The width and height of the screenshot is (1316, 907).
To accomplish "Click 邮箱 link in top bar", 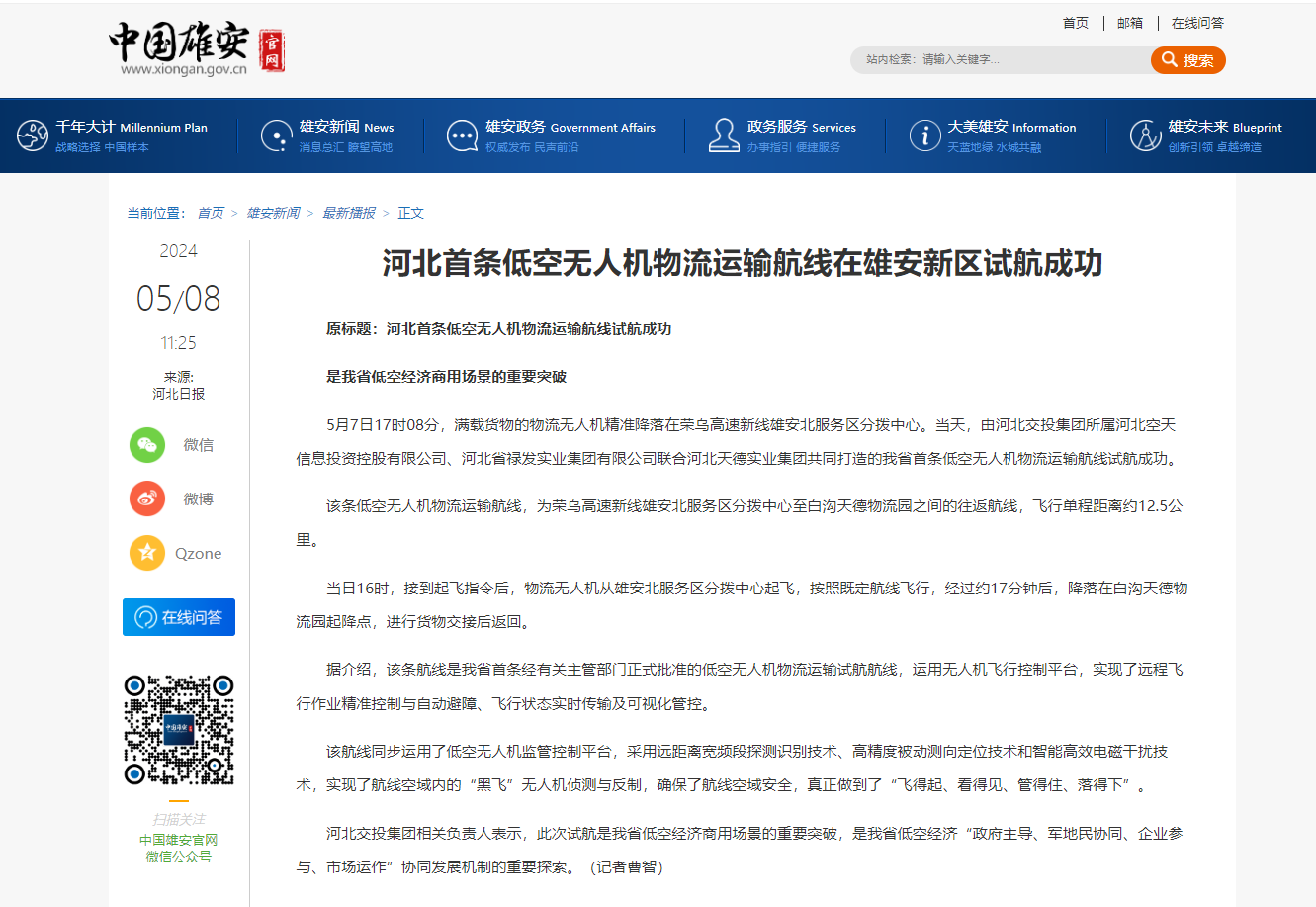I will pyautogui.click(x=1130, y=23).
